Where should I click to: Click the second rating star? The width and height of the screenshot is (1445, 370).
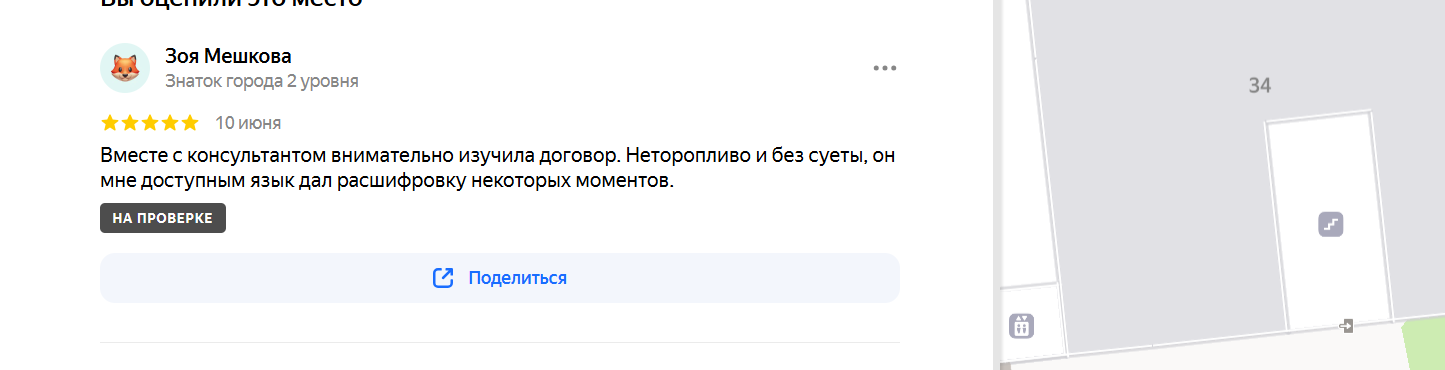(x=130, y=123)
